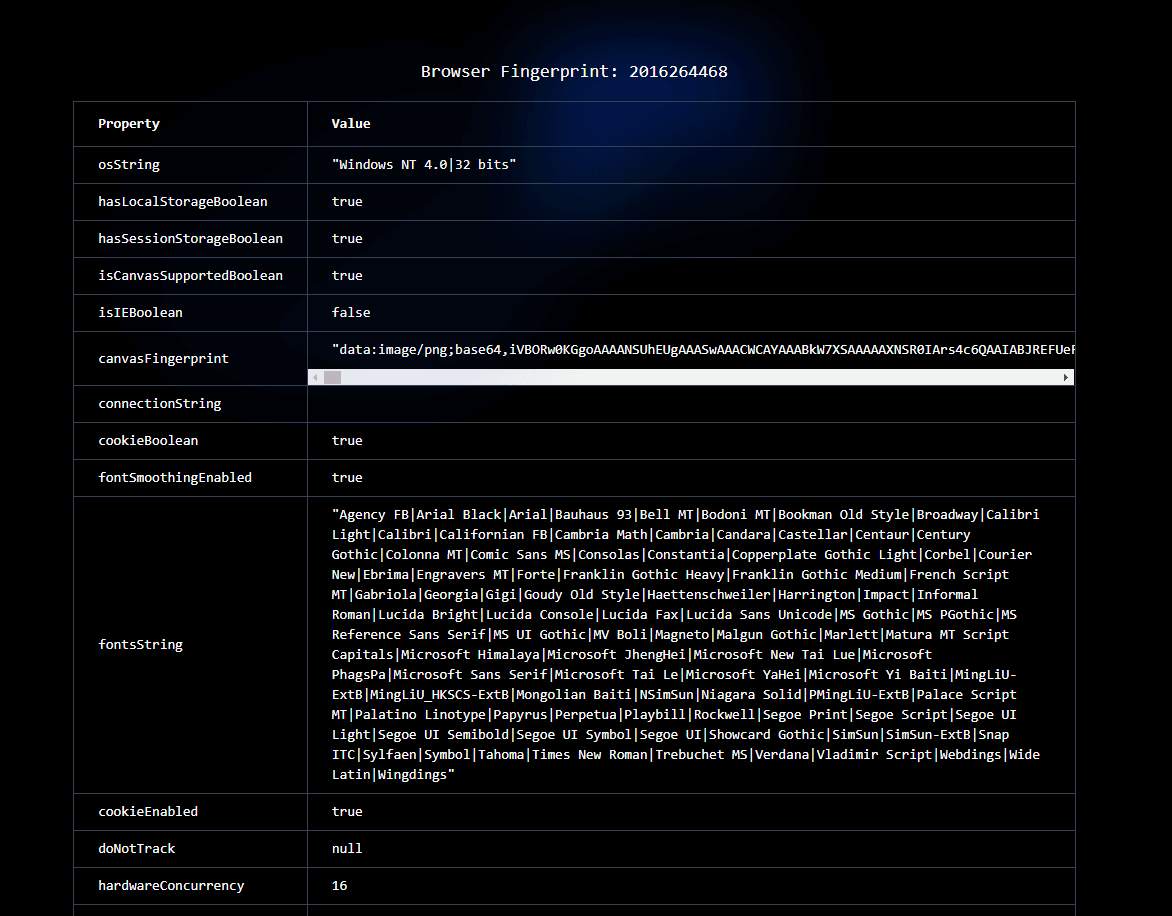1172x916 pixels.
Task: Select the canvasFingerprint base64 data string
Action: coord(690,350)
